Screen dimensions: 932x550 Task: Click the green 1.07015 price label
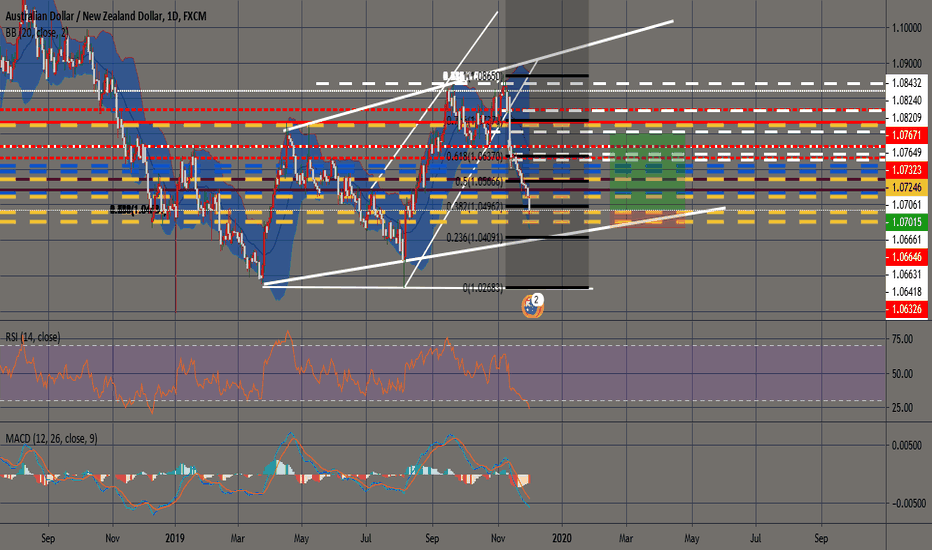[908, 220]
